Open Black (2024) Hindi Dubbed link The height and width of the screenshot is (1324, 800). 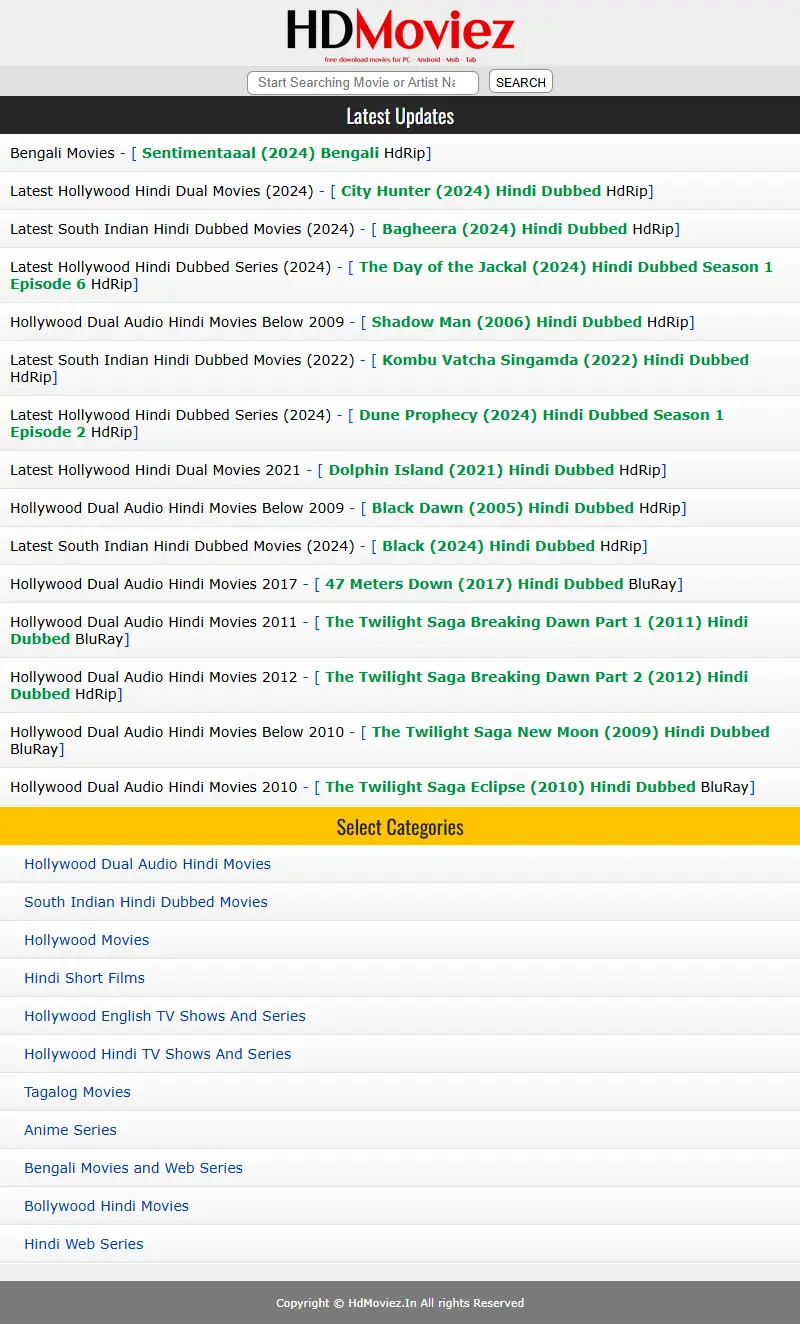click(x=488, y=546)
